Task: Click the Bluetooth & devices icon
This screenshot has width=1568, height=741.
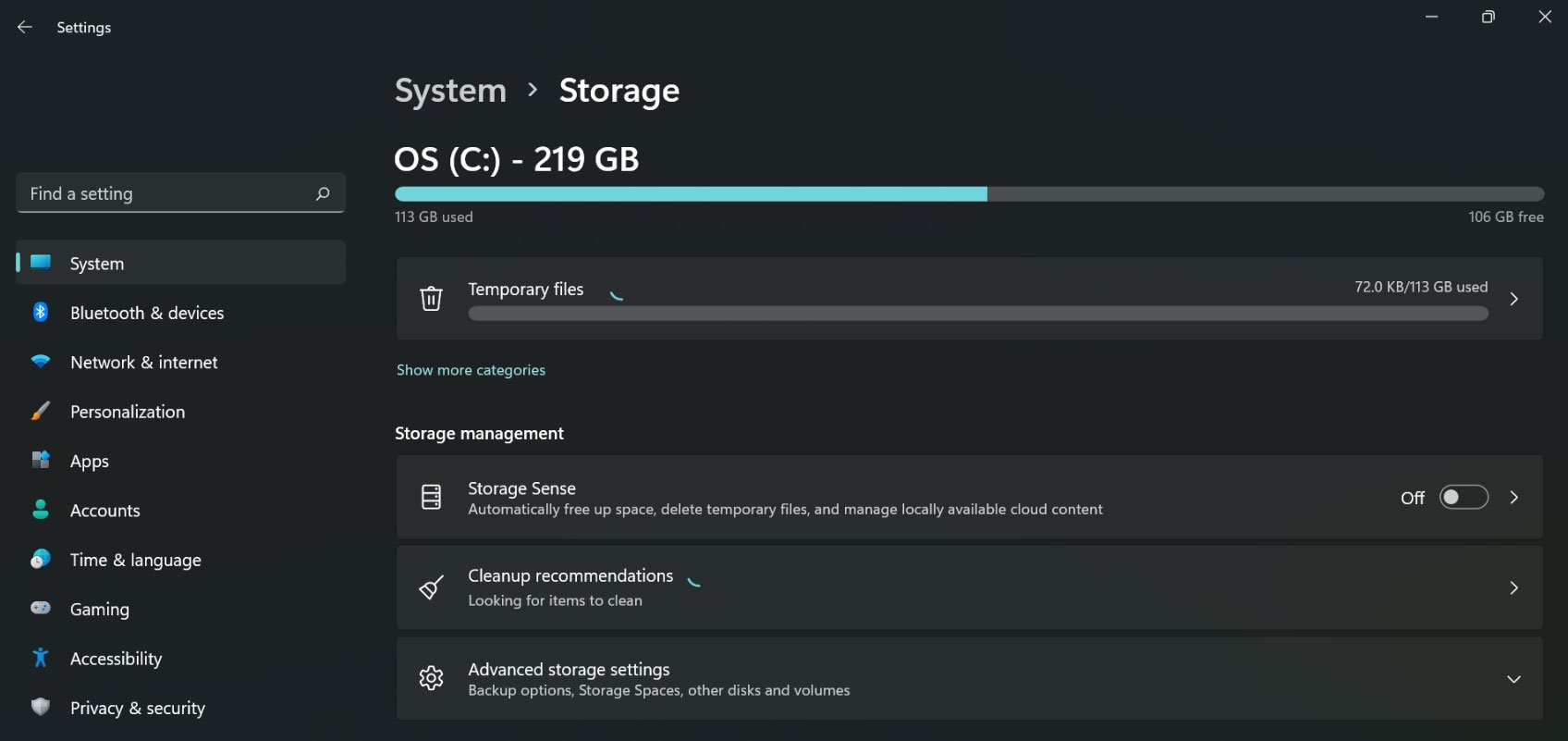Action: tap(41, 313)
